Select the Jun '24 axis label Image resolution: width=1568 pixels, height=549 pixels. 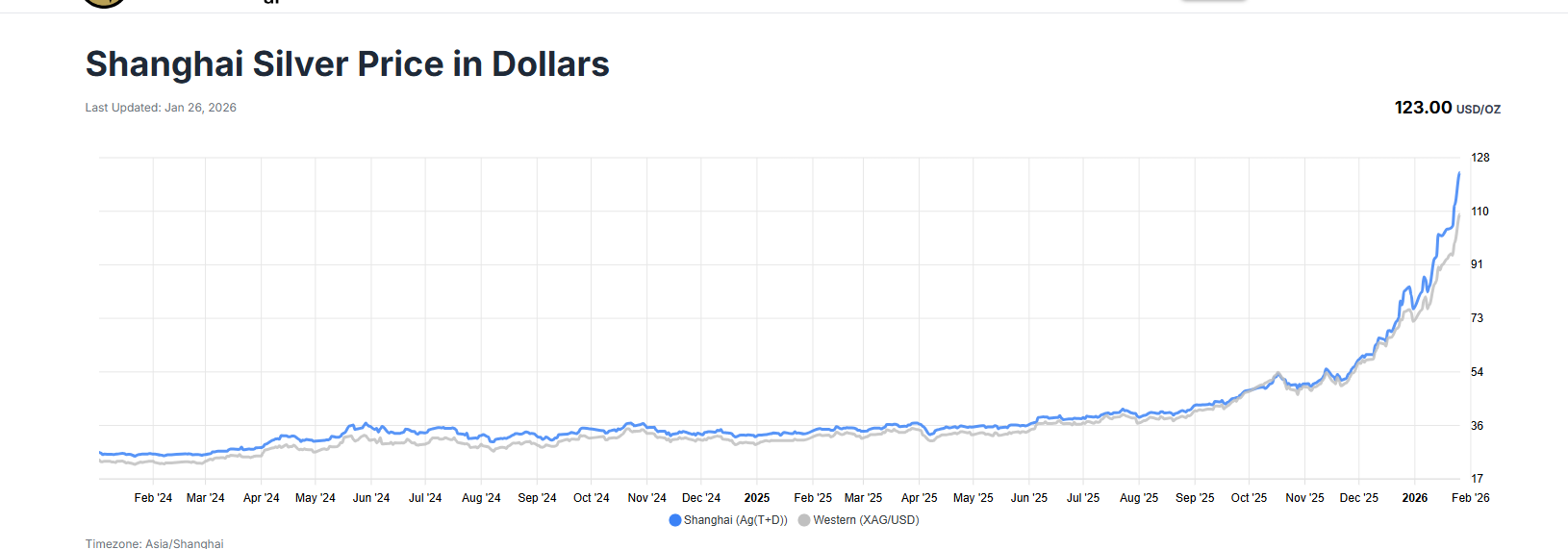click(x=371, y=498)
